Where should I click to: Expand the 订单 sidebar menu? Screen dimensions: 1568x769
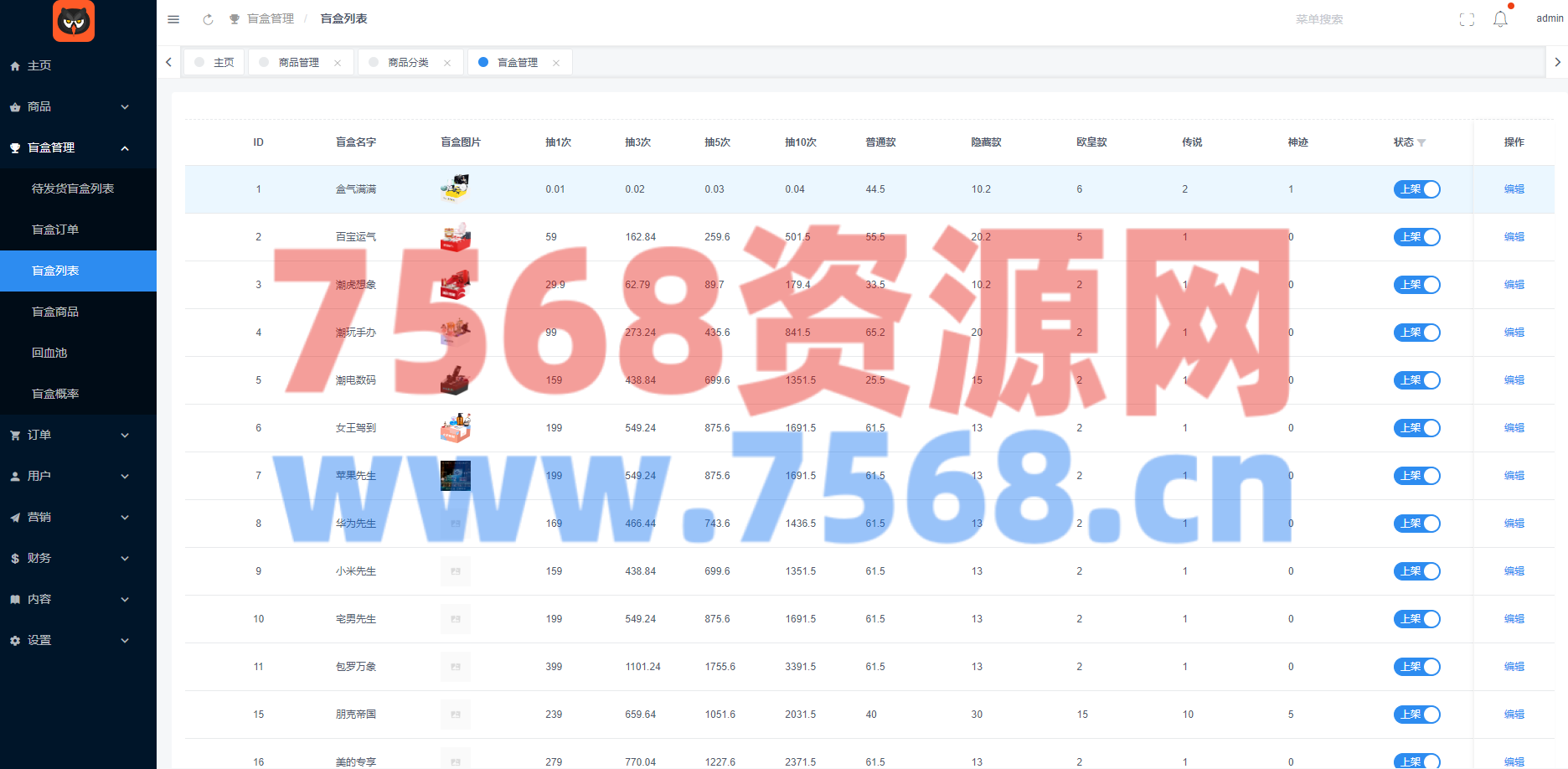click(78, 435)
